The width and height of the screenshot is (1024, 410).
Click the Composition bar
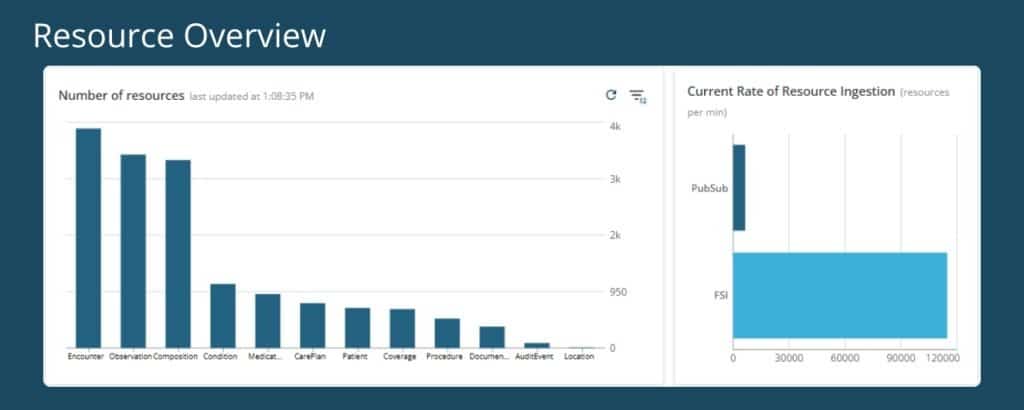[x=178, y=254]
